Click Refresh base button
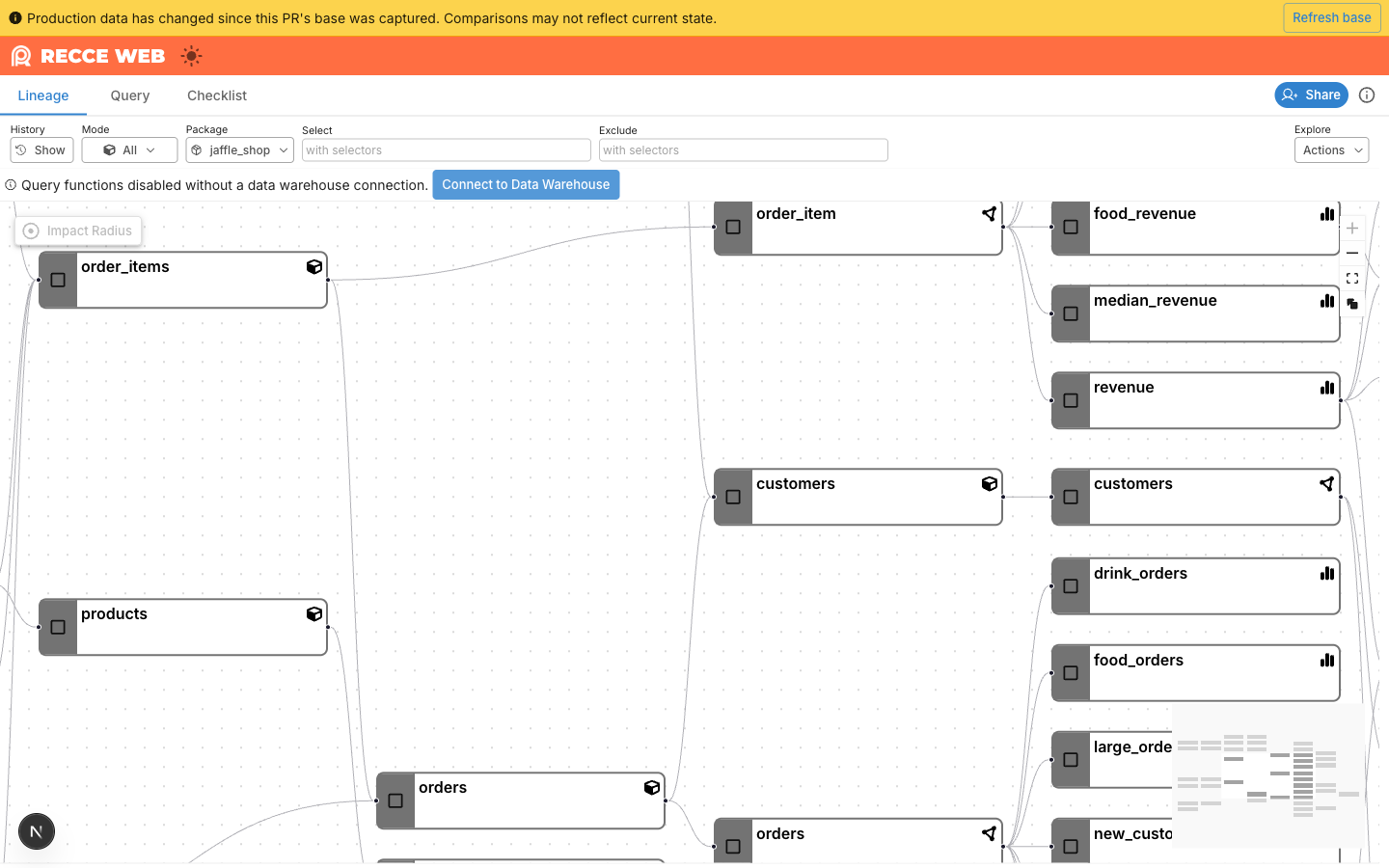The image size is (1389, 868). pos(1332,17)
